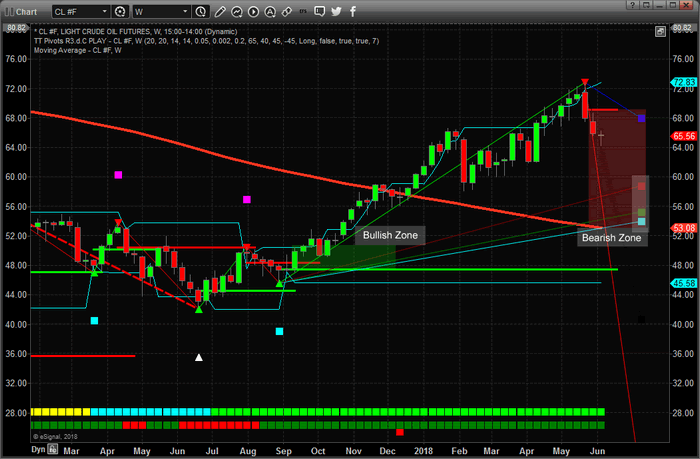
Task: Click the cyan square marker below September
Action: [279, 331]
